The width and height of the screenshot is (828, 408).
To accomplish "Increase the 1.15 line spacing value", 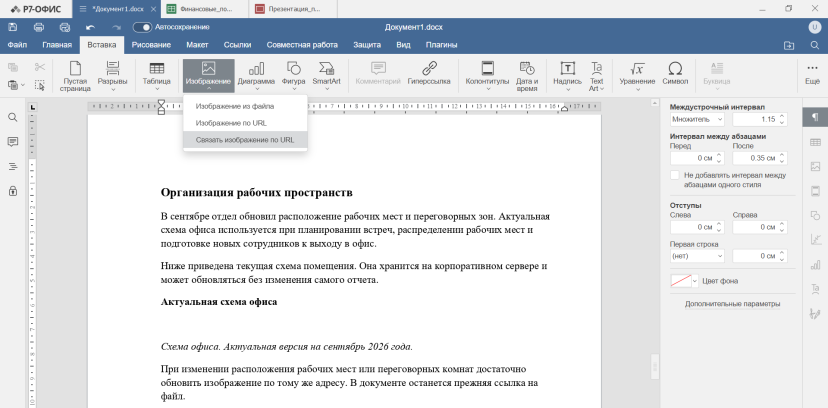I will click(x=782, y=116).
